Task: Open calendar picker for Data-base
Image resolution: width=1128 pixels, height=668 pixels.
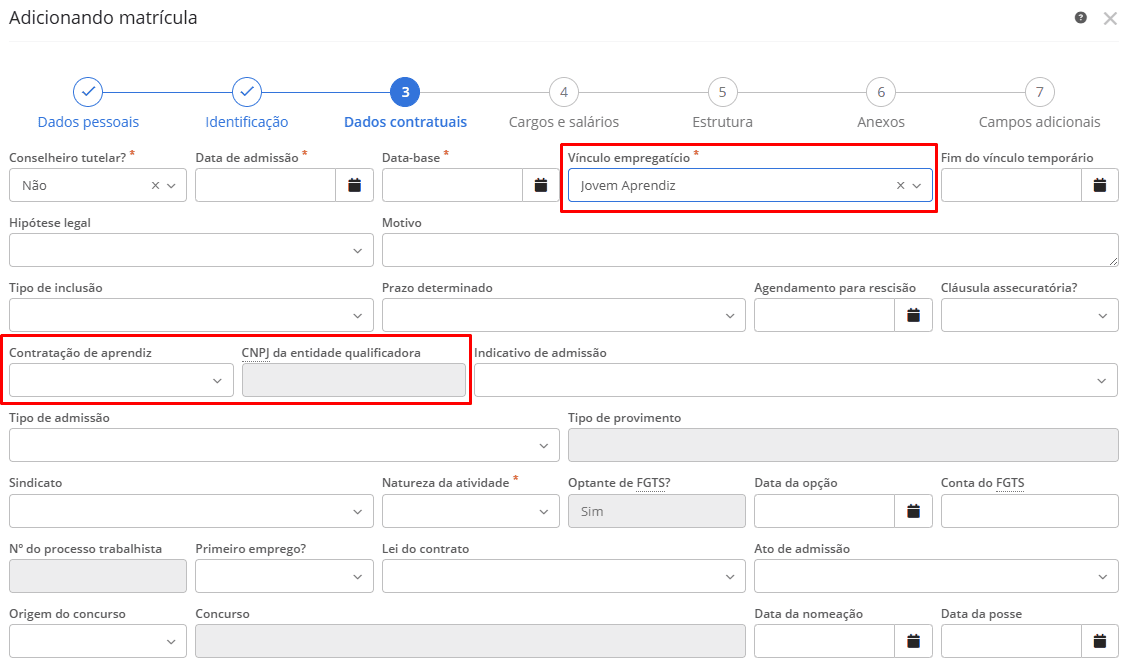Action: coord(541,185)
